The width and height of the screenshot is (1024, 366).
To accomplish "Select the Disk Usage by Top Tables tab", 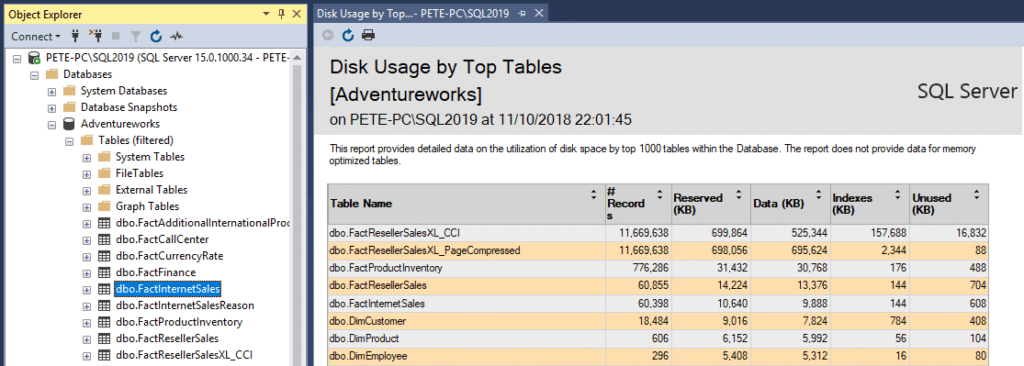I will [413, 13].
